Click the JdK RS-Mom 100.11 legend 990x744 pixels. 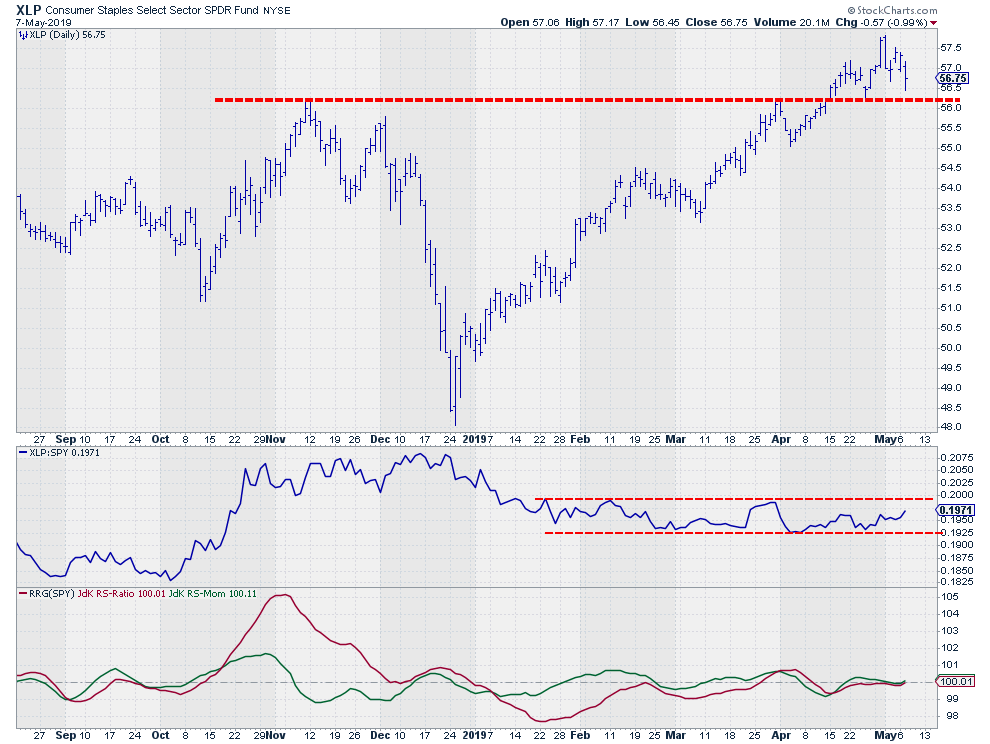tap(213, 594)
